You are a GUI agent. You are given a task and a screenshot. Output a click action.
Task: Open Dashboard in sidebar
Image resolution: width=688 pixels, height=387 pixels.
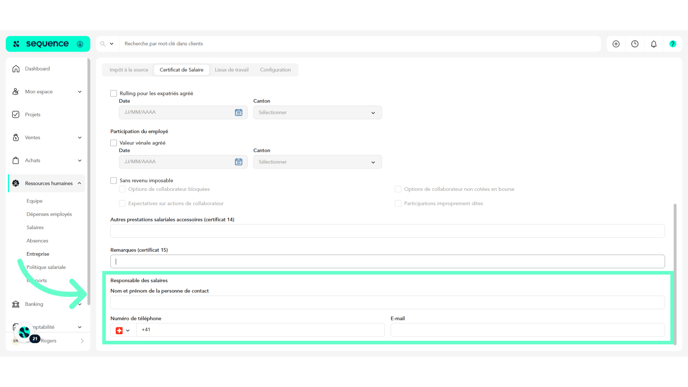pos(37,69)
